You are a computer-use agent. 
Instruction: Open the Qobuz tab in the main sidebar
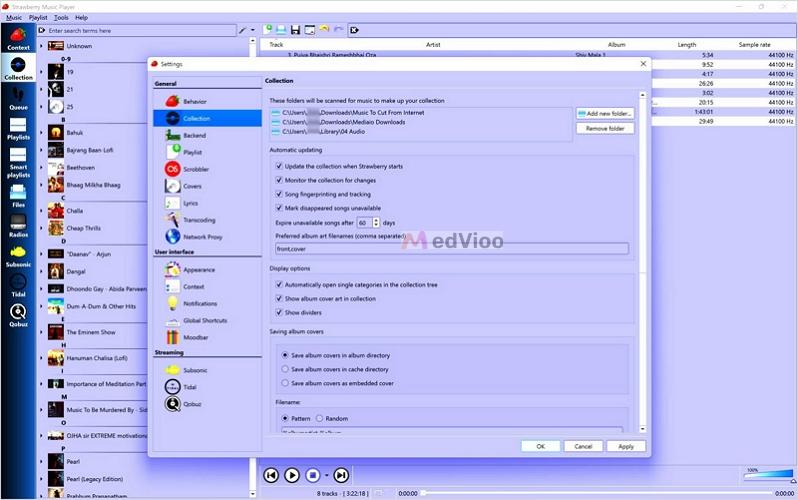point(18,315)
